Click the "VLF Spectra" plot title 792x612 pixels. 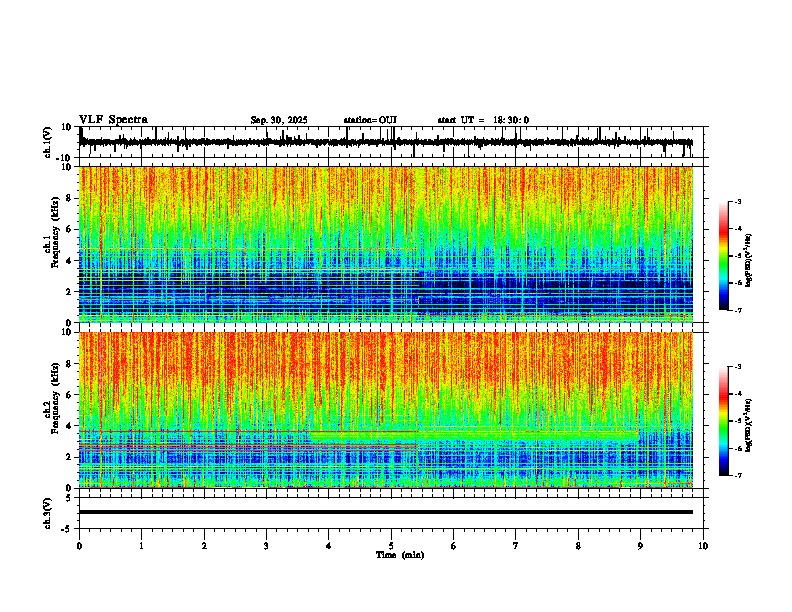pos(113,120)
